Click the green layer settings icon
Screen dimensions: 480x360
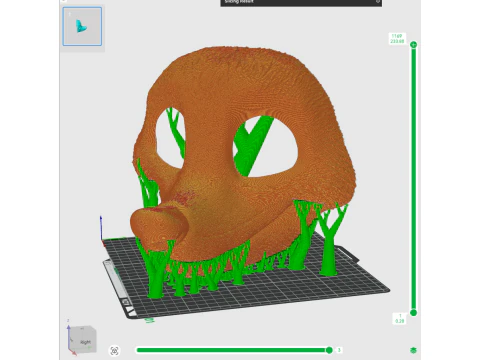(x=414, y=350)
